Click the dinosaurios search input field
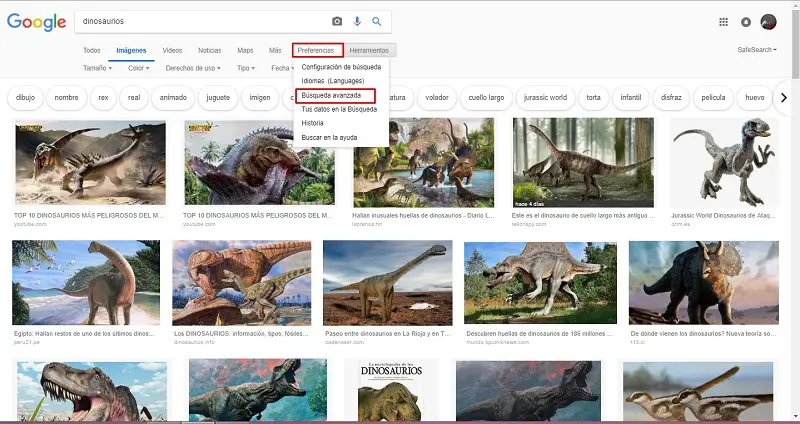 click(x=200, y=21)
